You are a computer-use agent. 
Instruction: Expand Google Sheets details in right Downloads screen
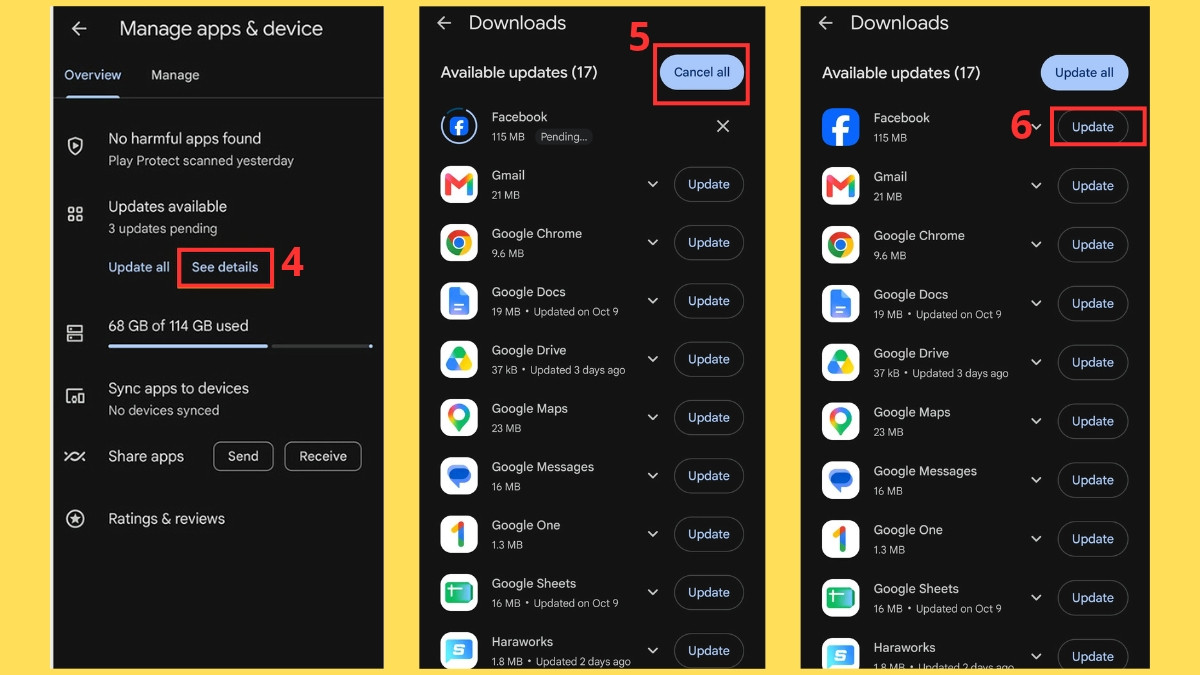tap(1036, 598)
